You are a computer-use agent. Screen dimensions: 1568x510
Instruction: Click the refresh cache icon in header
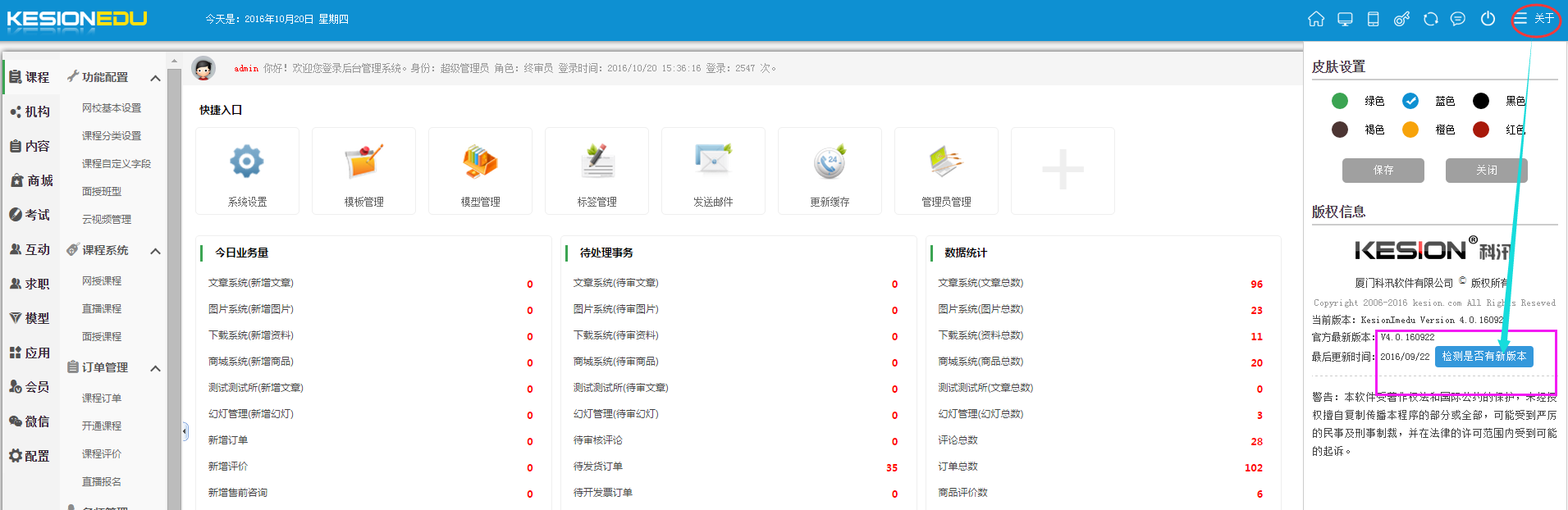pos(1430,19)
